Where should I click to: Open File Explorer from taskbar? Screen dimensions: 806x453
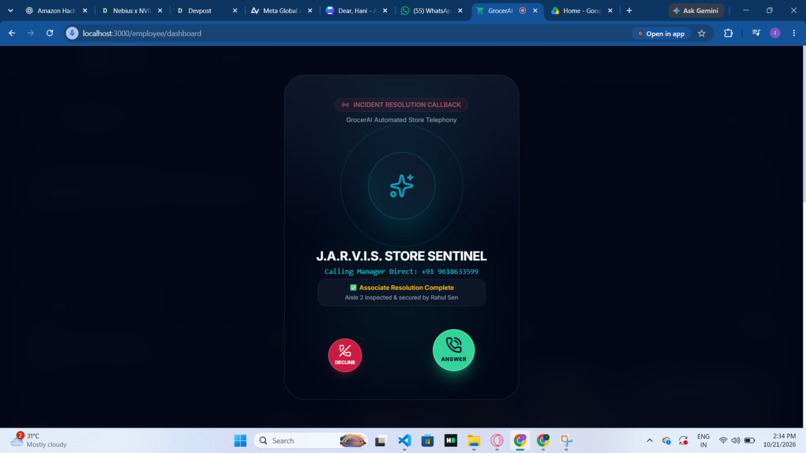point(473,441)
